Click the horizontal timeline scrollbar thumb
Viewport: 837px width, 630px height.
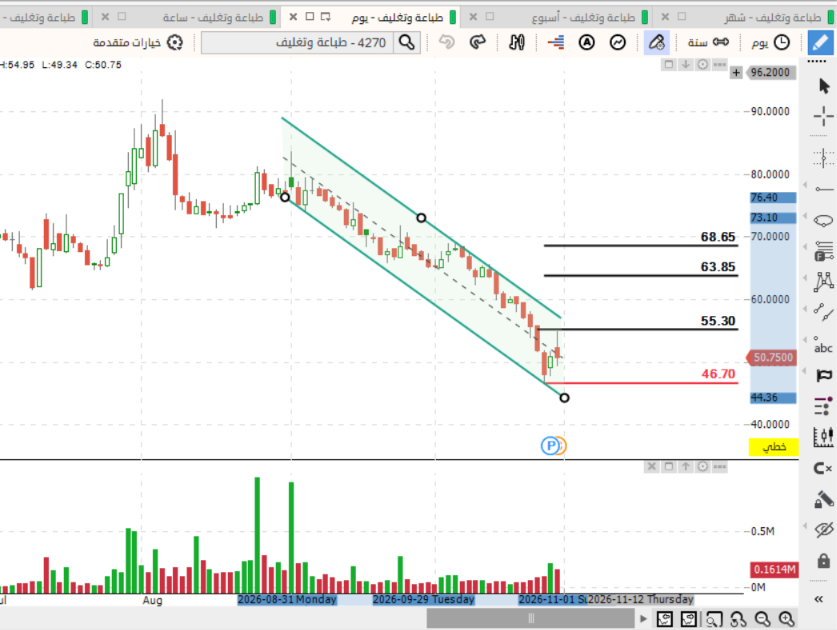(531, 619)
